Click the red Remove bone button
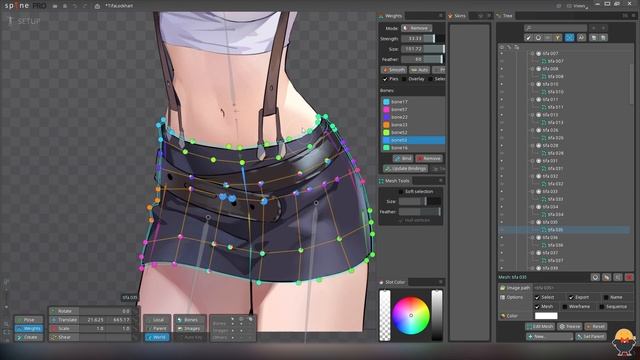The image size is (640, 360). click(x=429, y=158)
